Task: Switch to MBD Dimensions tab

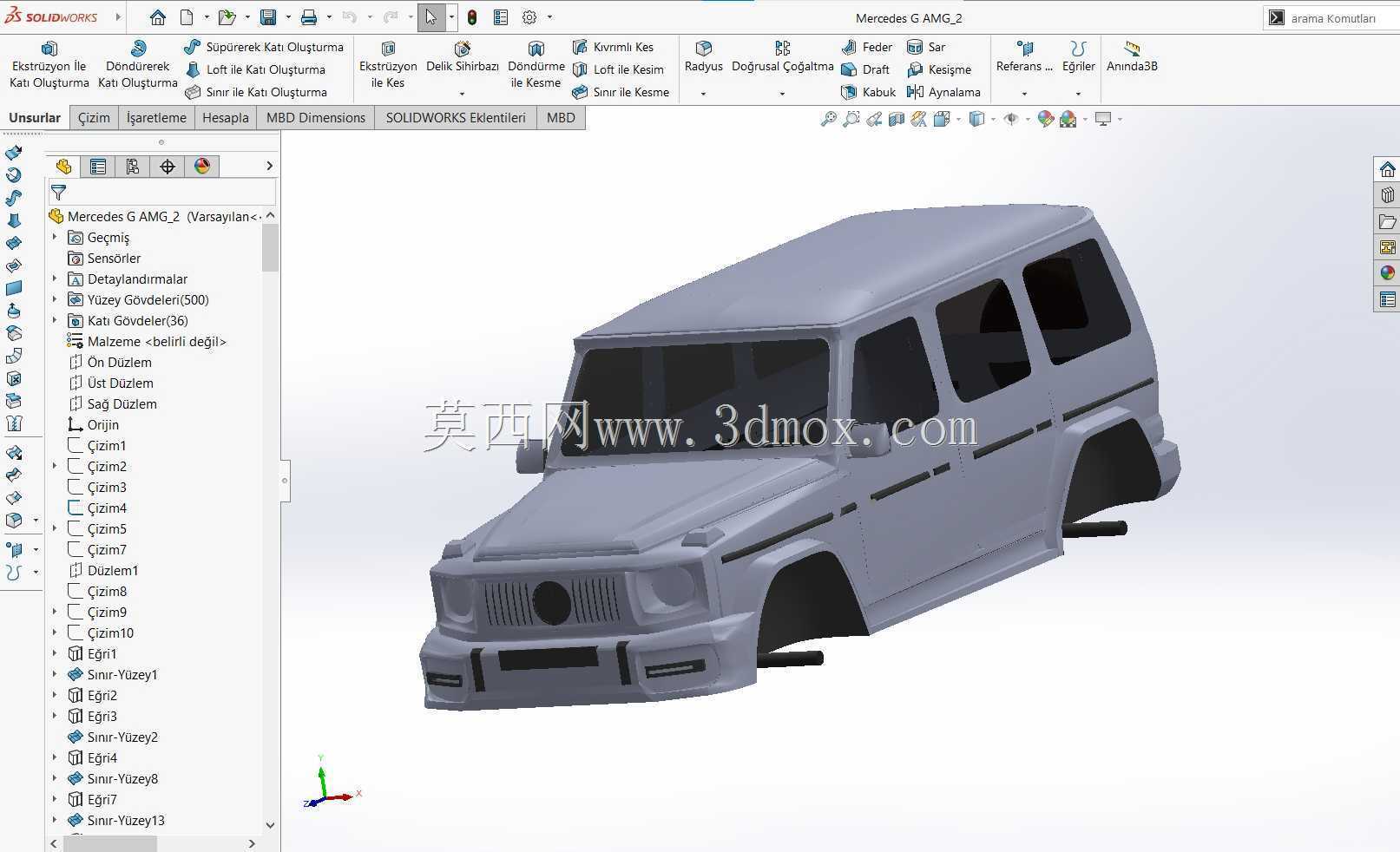Action: pos(316,118)
